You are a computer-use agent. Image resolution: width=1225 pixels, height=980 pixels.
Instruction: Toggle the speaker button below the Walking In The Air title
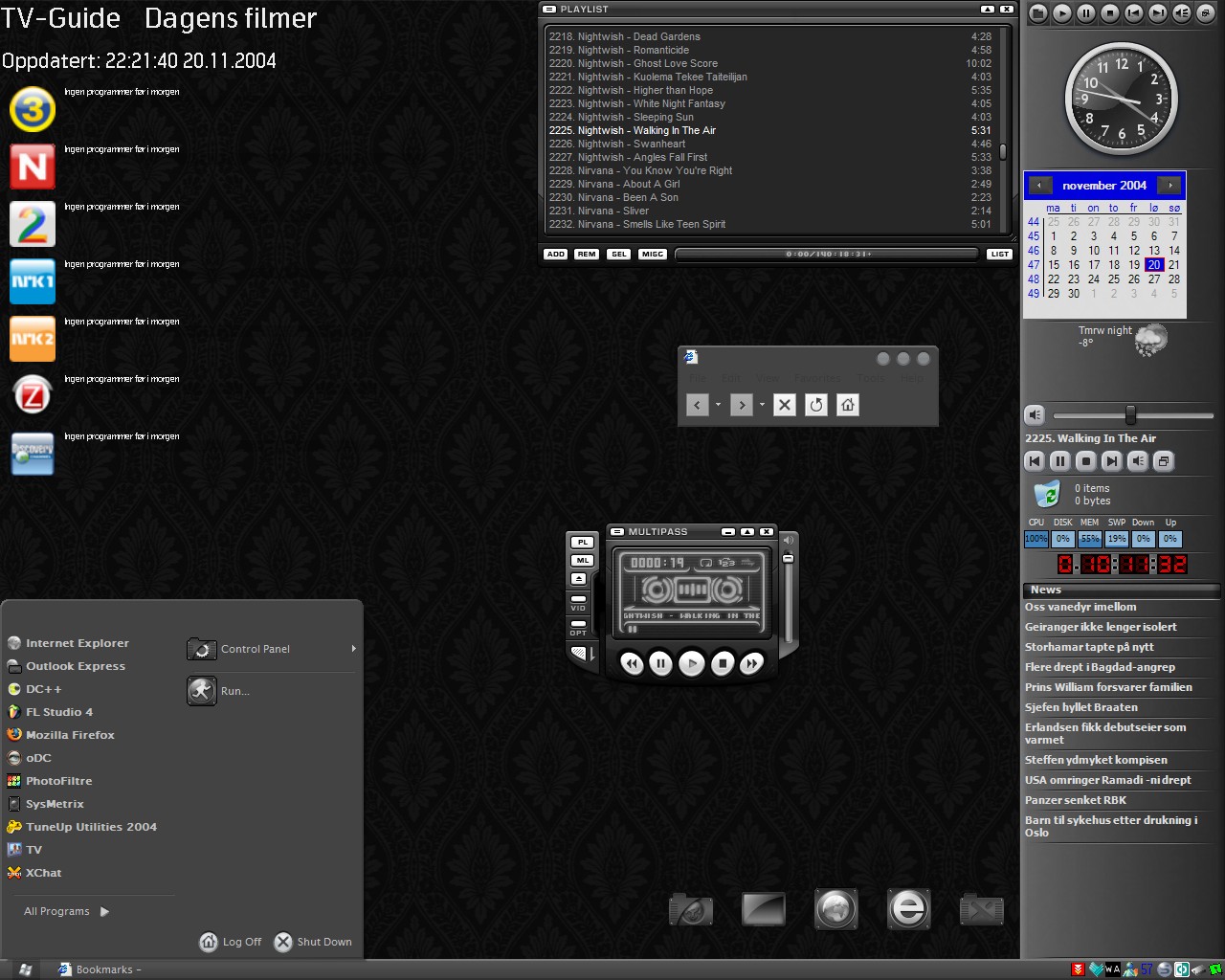(x=1138, y=461)
